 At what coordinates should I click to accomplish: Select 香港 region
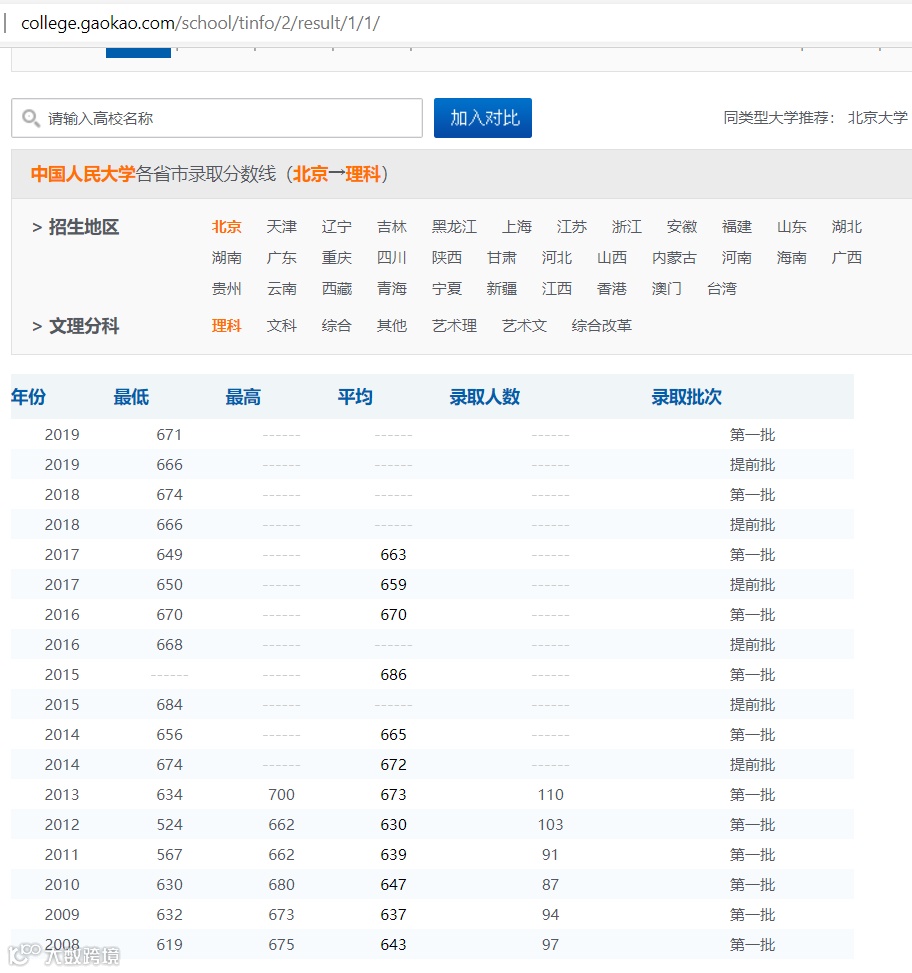[612, 289]
